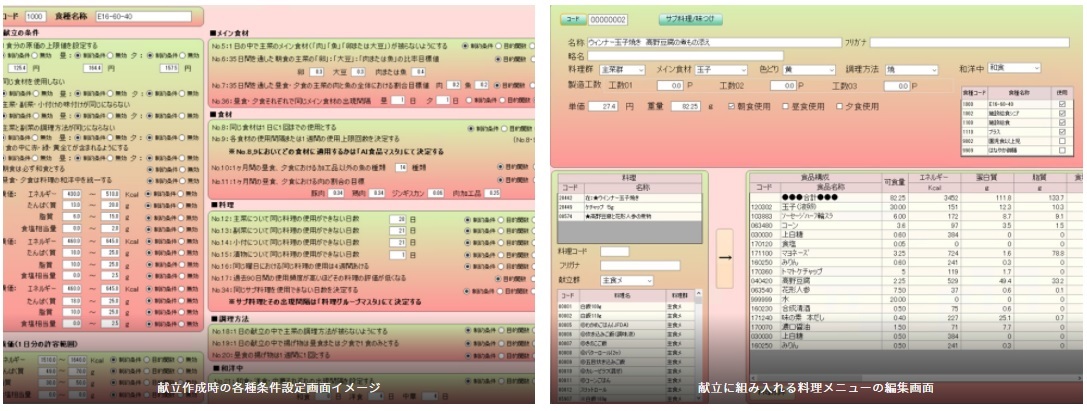Open the メイン食材 dropdown
This screenshot has width=1087, height=411.
[739, 68]
